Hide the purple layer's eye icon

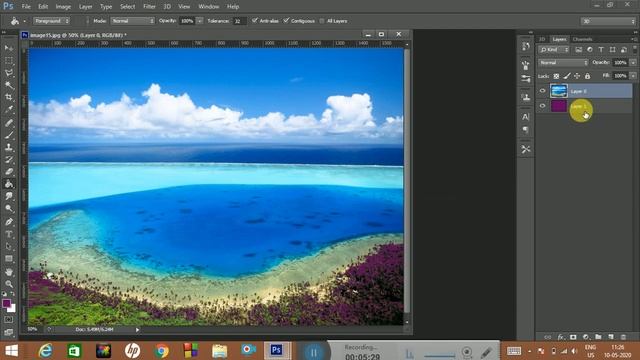click(x=542, y=106)
